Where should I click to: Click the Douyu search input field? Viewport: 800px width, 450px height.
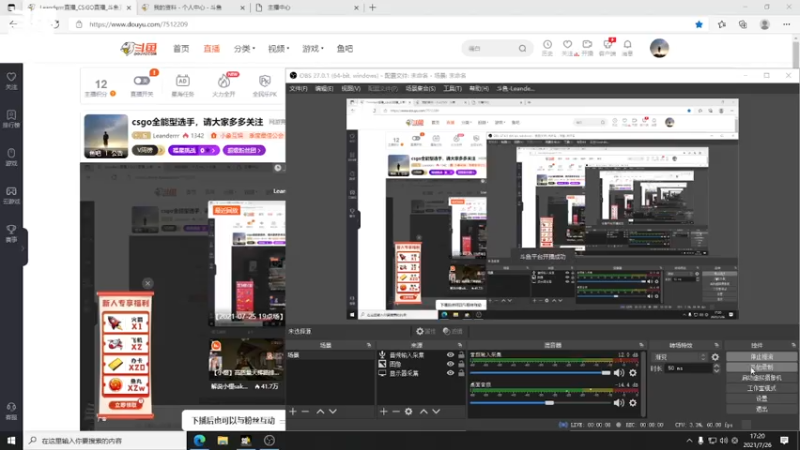[x=491, y=48]
